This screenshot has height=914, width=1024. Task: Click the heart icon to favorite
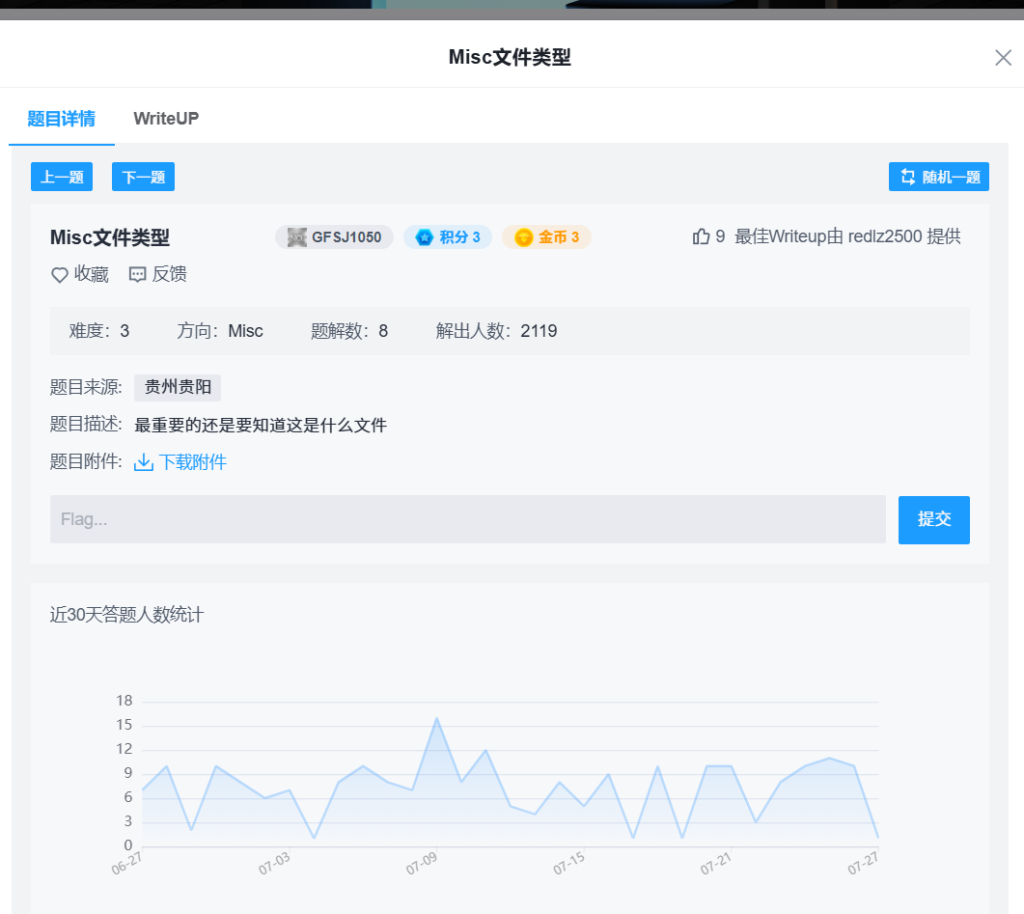(x=60, y=275)
